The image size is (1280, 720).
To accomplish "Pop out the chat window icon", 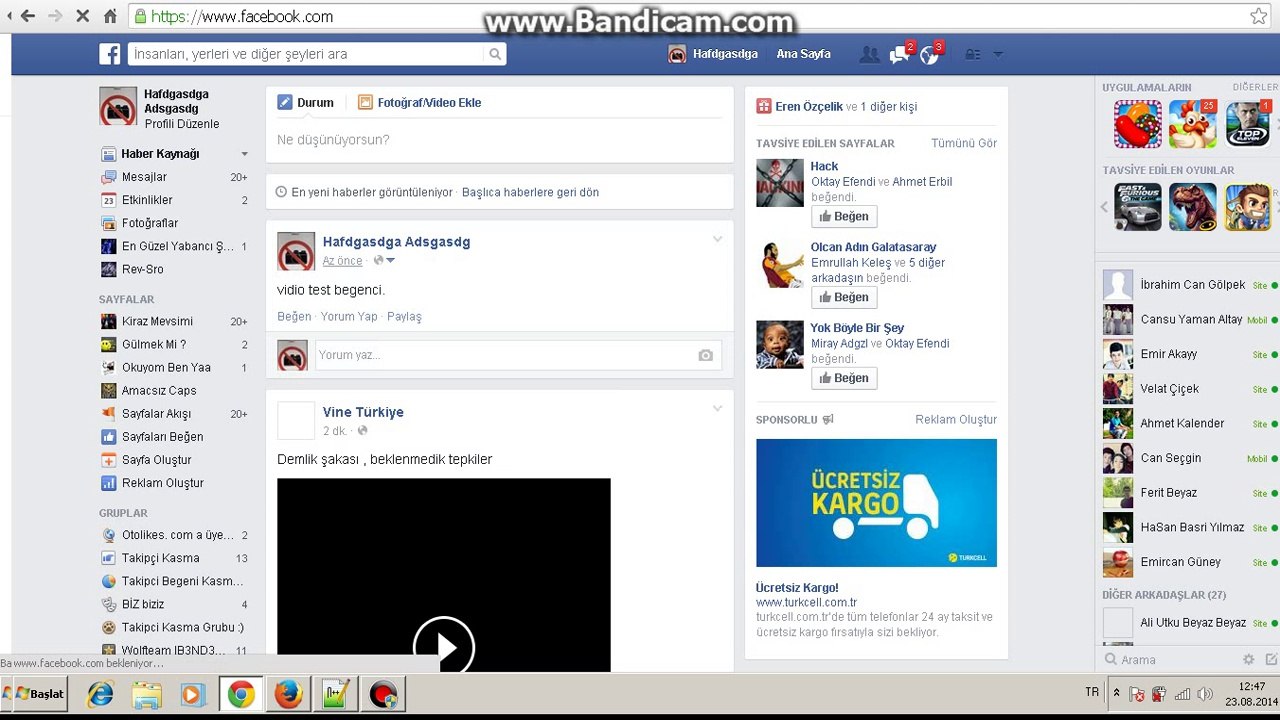I will [x=1271, y=660].
